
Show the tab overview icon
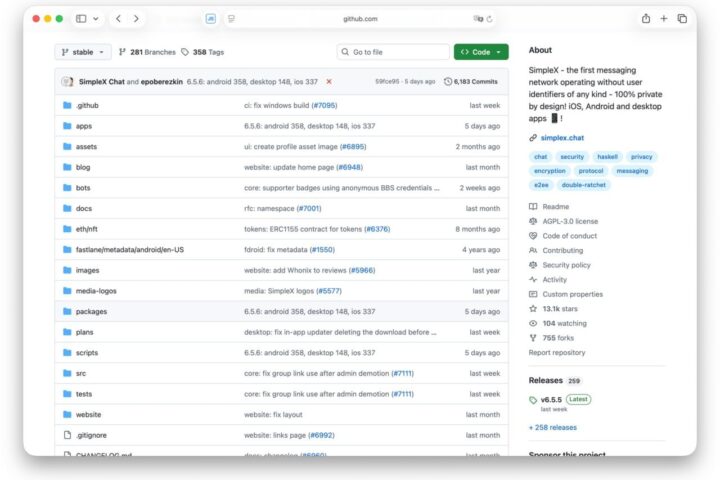[x=682, y=18]
